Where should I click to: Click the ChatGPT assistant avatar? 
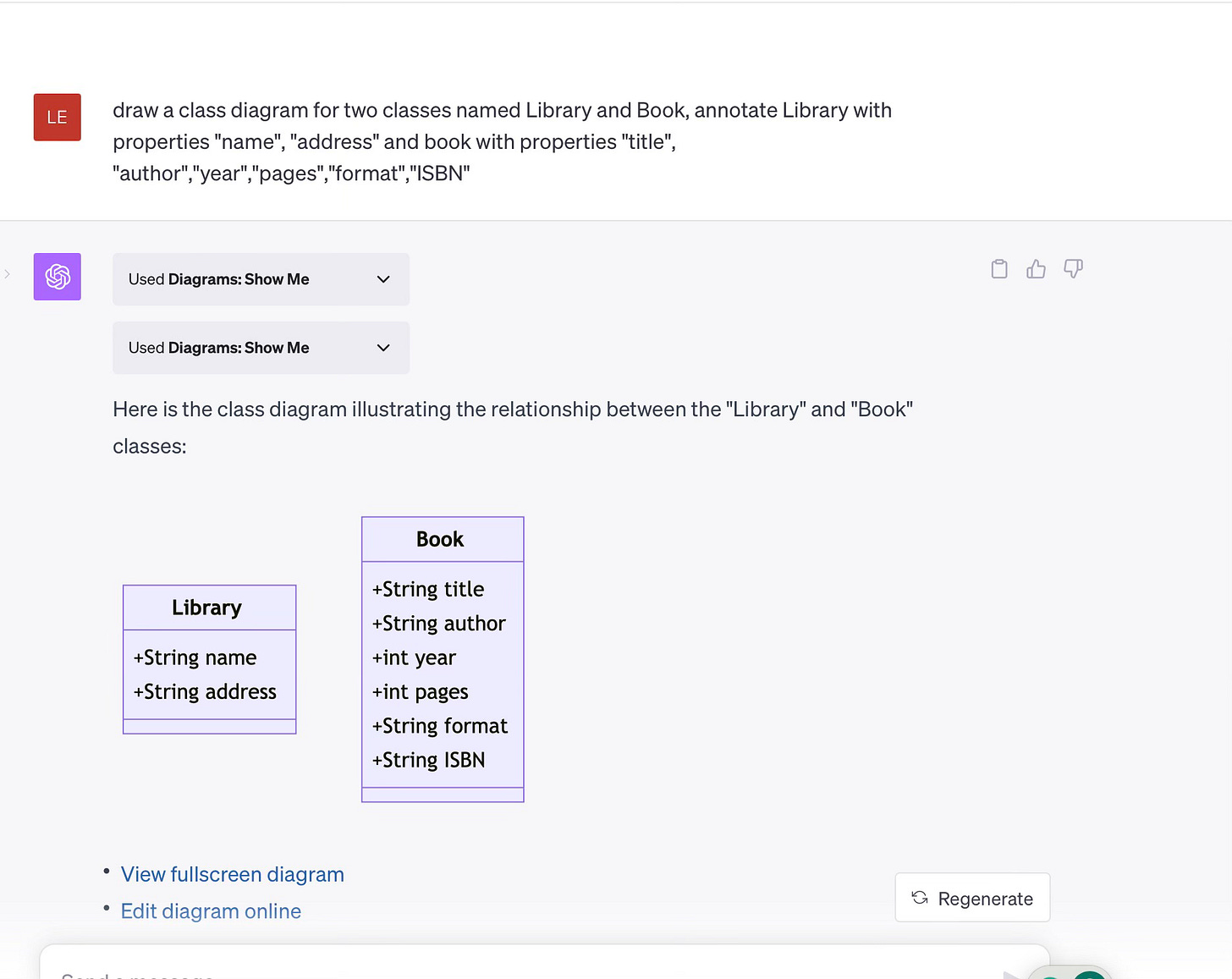(57, 277)
